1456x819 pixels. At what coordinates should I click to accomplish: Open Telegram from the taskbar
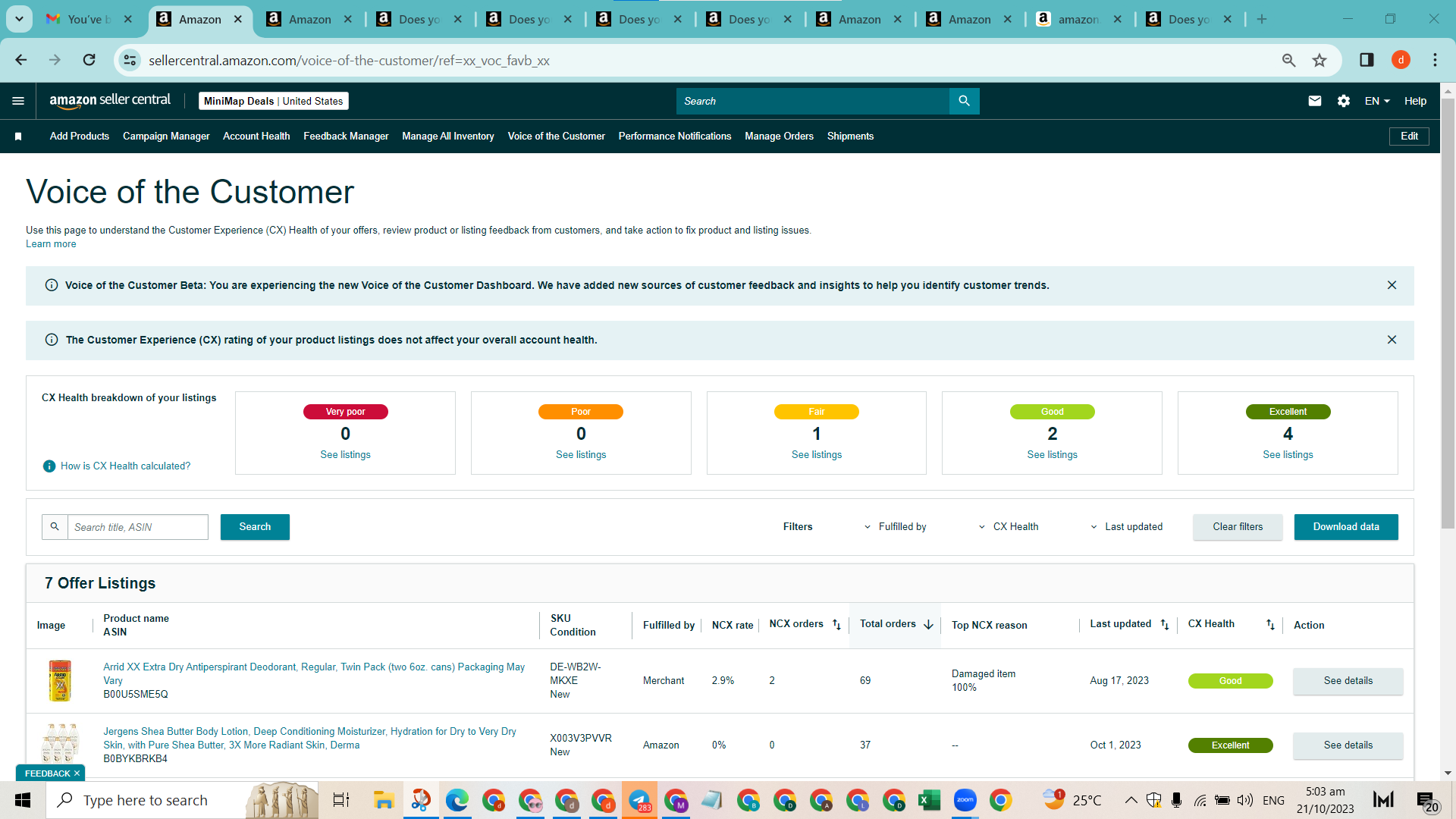tap(639, 800)
